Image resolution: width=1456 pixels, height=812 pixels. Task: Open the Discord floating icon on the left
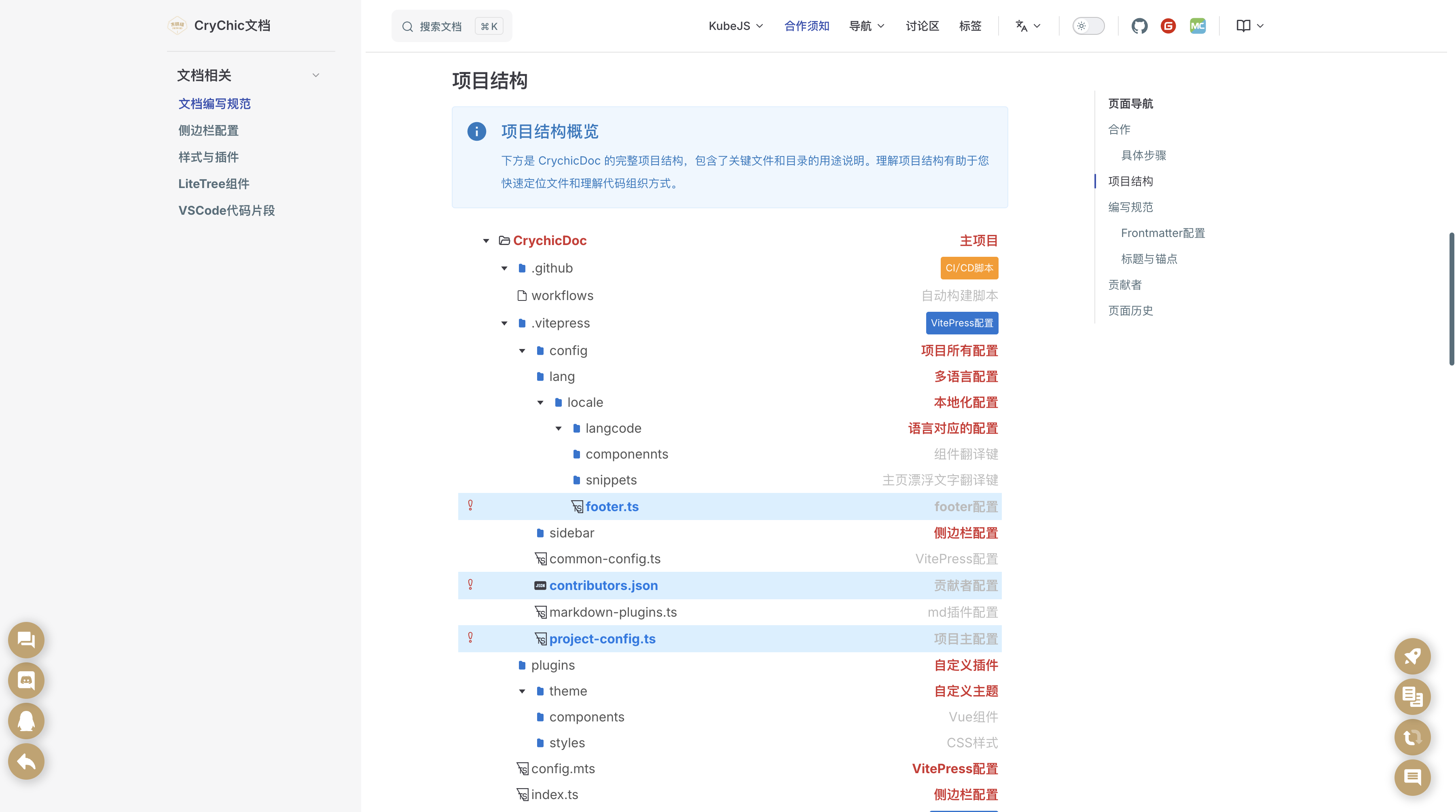(x=26, y=680)
